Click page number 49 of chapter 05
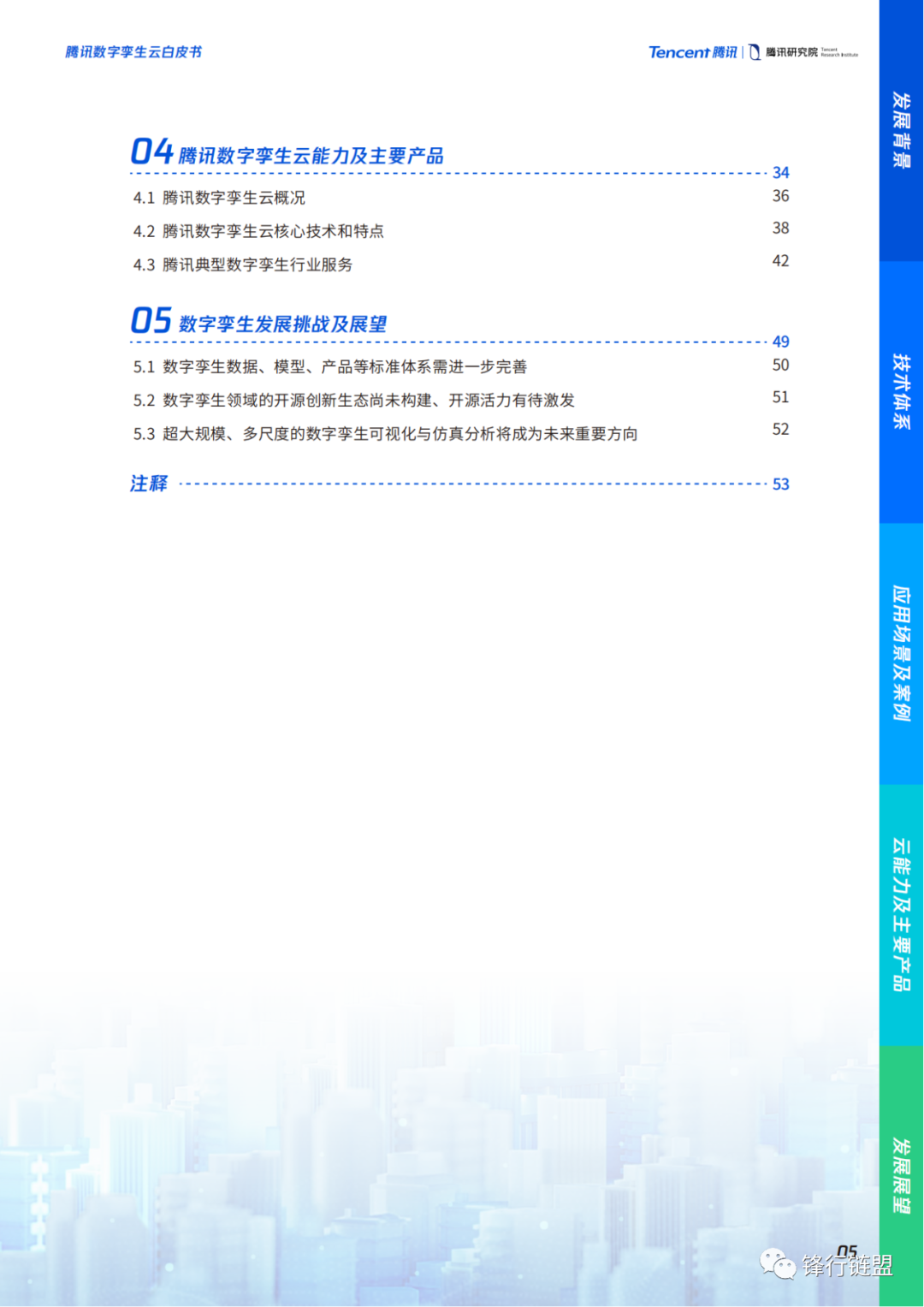924x1307 pixels. tap(780, 342)
